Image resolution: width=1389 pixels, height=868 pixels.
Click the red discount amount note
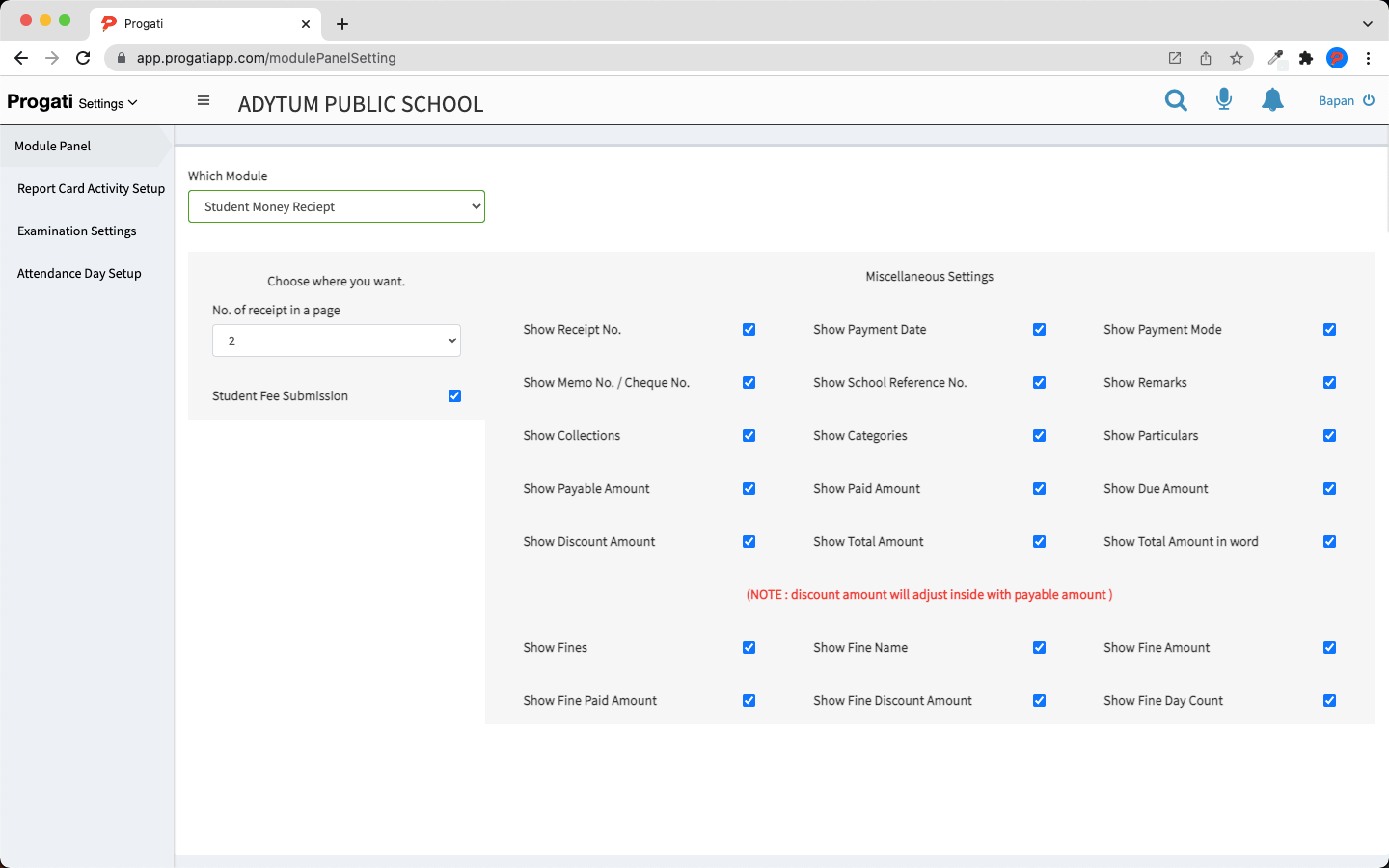click(x=930, y=594)
